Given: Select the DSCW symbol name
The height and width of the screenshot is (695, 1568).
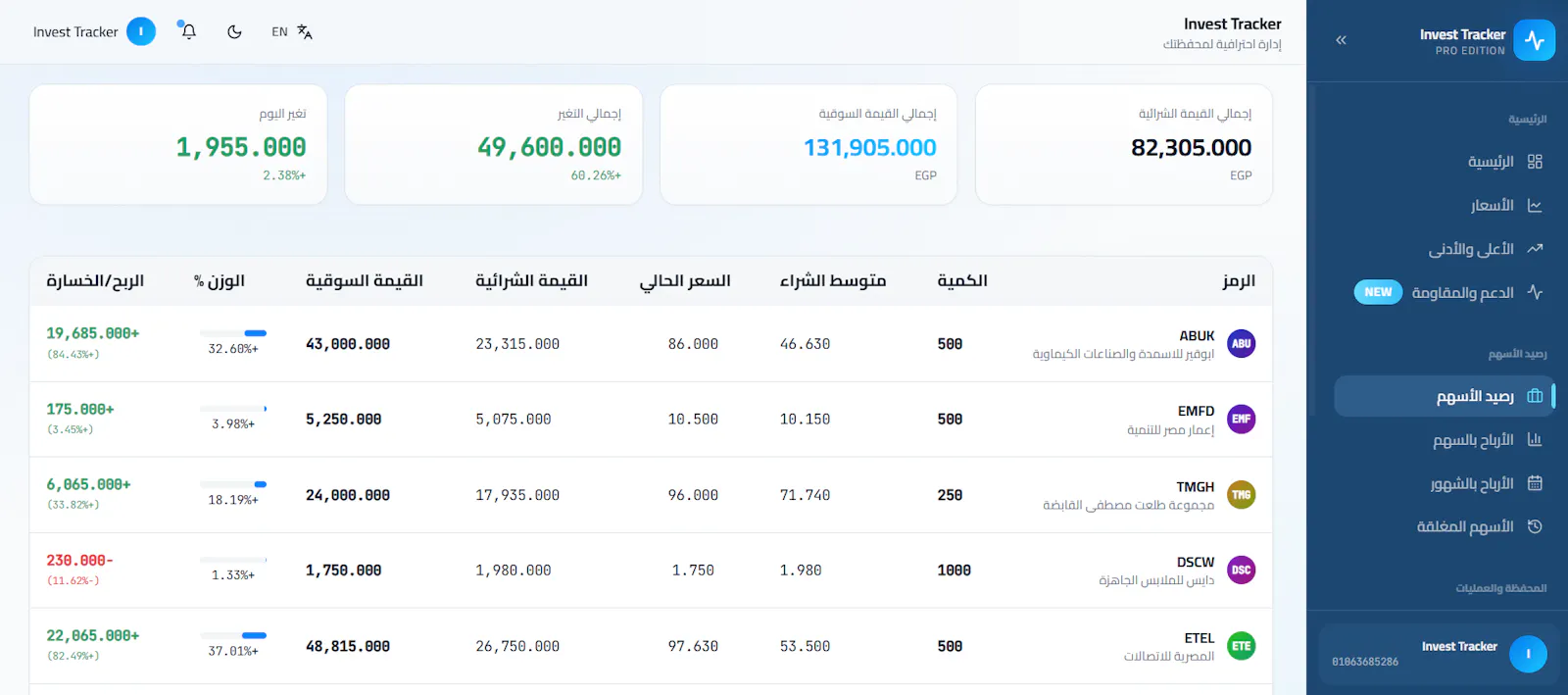Looking at the screenshot, I should tap(1195, 563).
